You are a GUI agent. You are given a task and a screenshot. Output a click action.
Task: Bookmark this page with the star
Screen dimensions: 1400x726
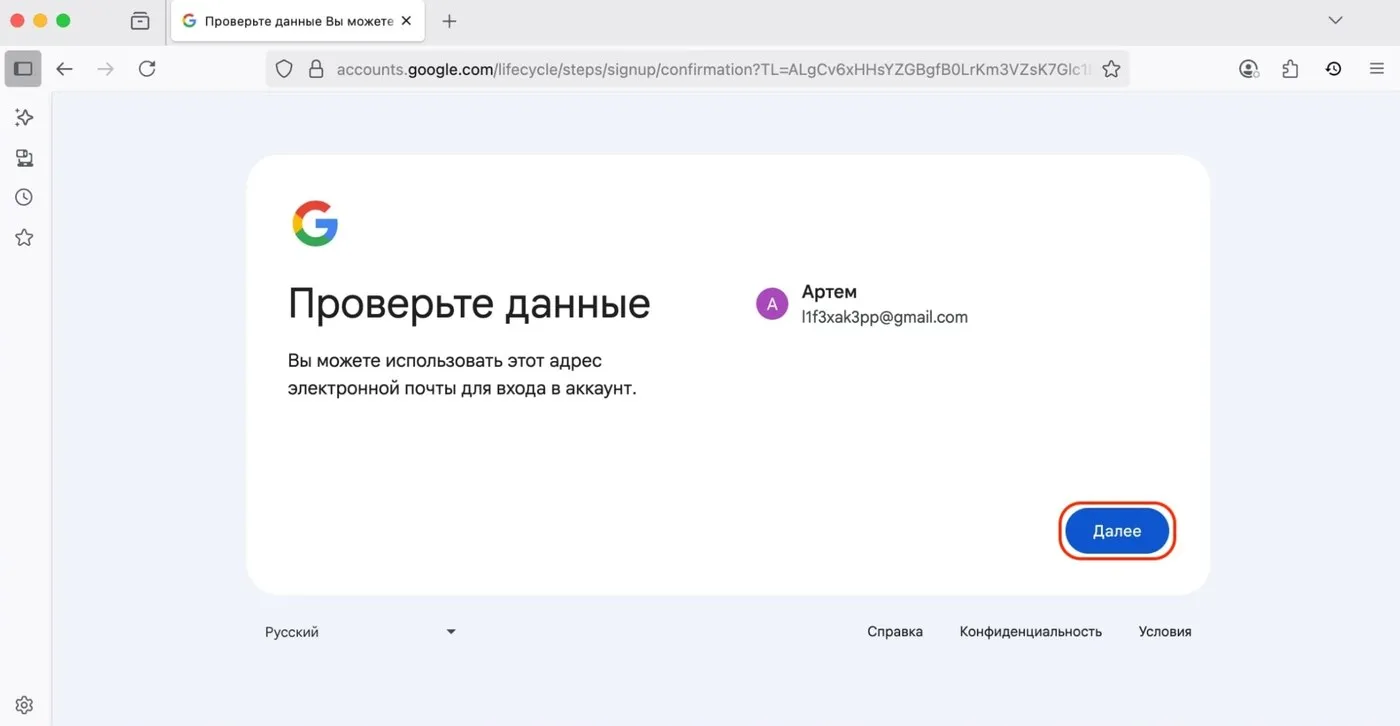(1111, 69)
